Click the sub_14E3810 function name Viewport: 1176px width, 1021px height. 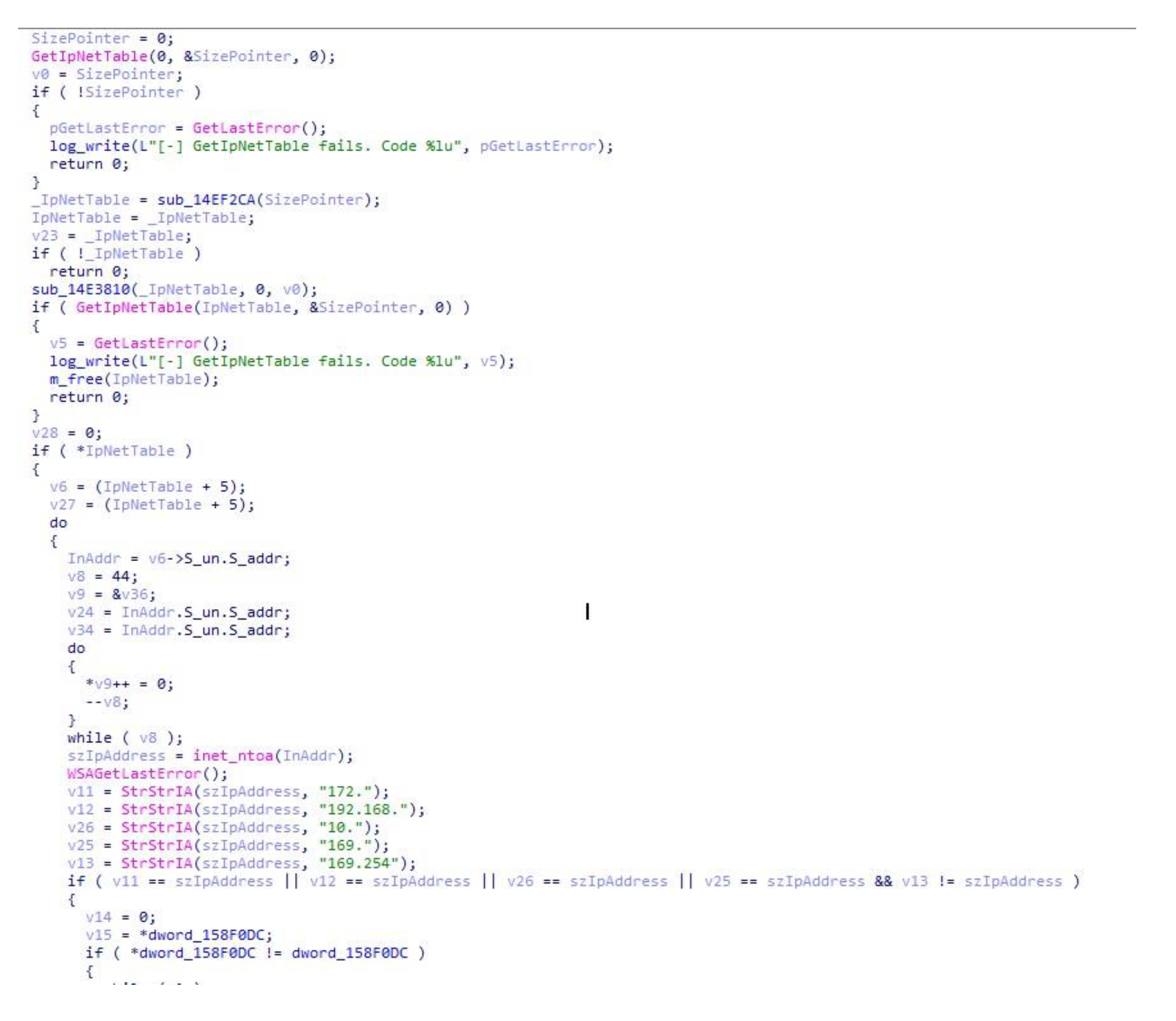81,290
